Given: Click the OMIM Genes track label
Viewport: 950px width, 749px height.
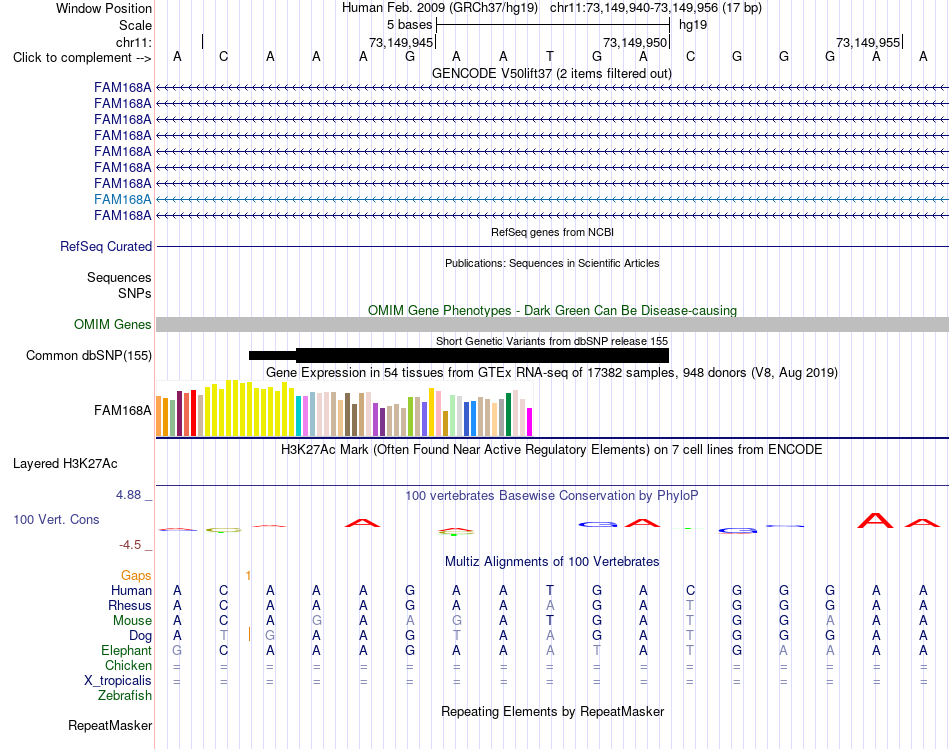Looking at the screenshot, I should click(113, 324).
